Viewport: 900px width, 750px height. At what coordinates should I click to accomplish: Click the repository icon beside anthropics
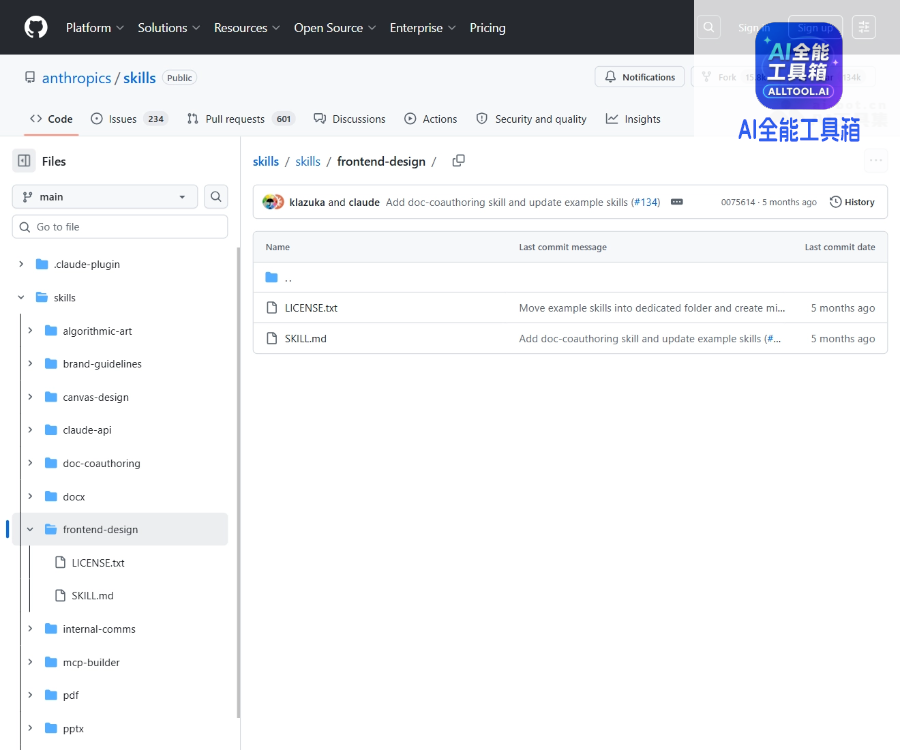(30, 77)
